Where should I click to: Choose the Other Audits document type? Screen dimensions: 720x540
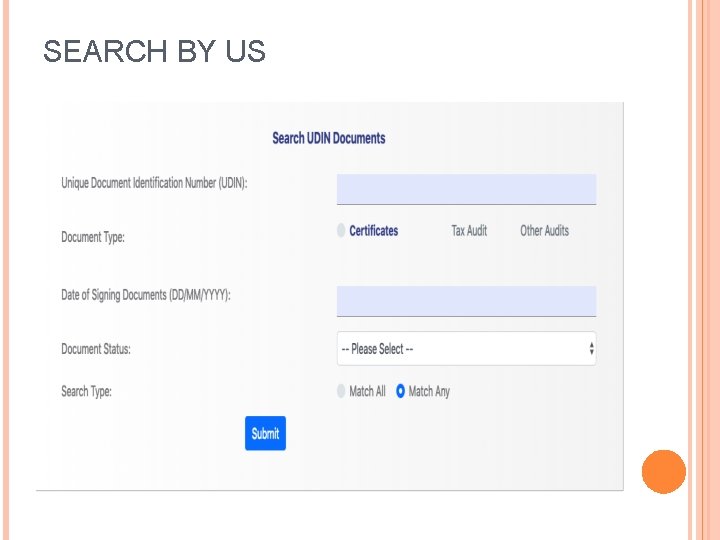544,231
